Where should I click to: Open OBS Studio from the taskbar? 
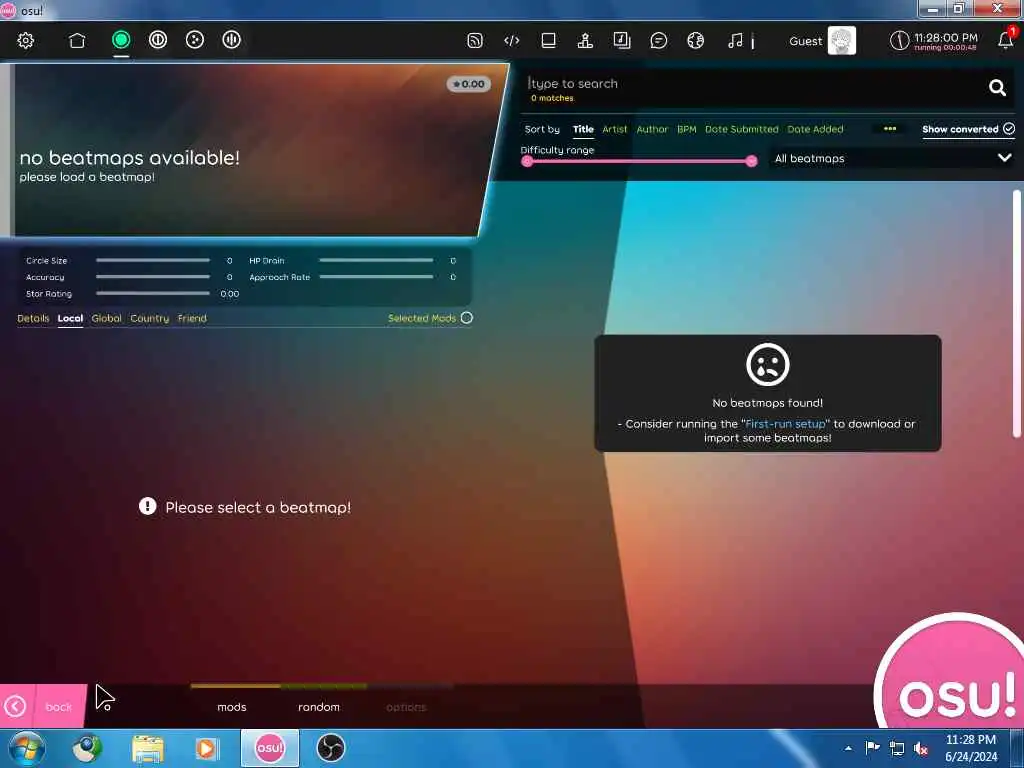330,748
